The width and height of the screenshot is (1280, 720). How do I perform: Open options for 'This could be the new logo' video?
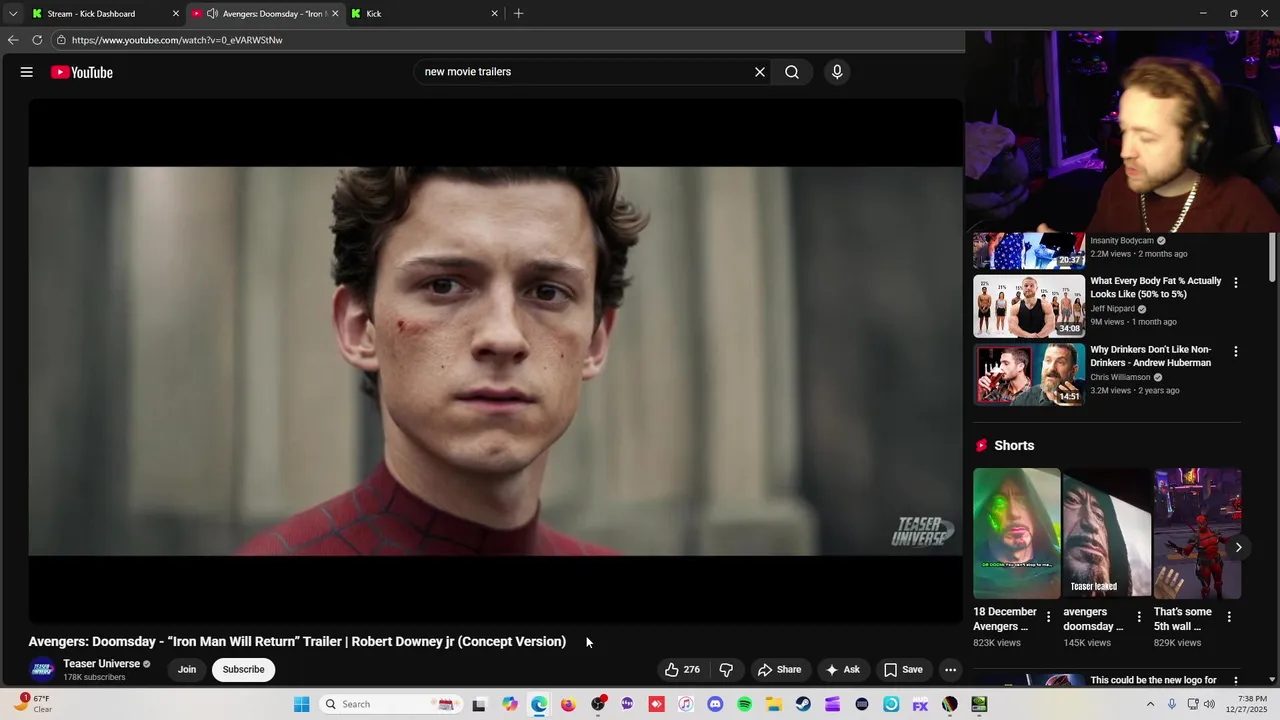[x=1236, y=681]
